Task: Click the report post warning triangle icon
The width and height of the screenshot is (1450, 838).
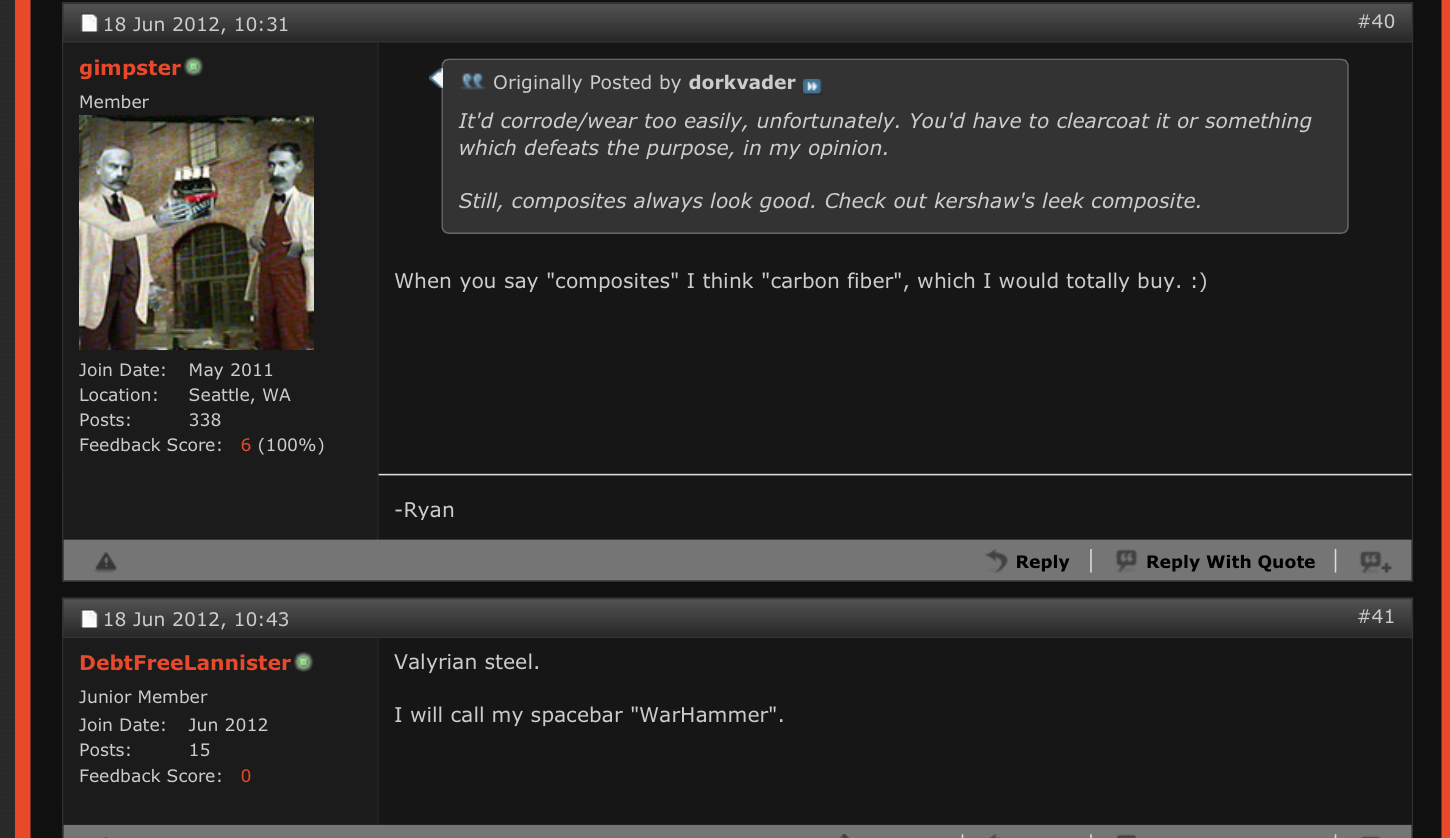Action: 106,562
